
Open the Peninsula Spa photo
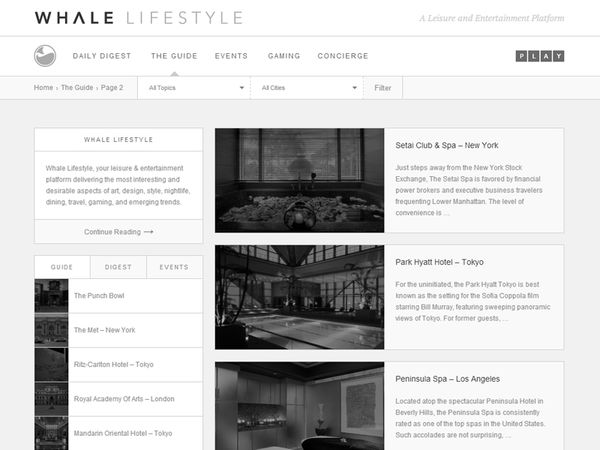point(299,406)
